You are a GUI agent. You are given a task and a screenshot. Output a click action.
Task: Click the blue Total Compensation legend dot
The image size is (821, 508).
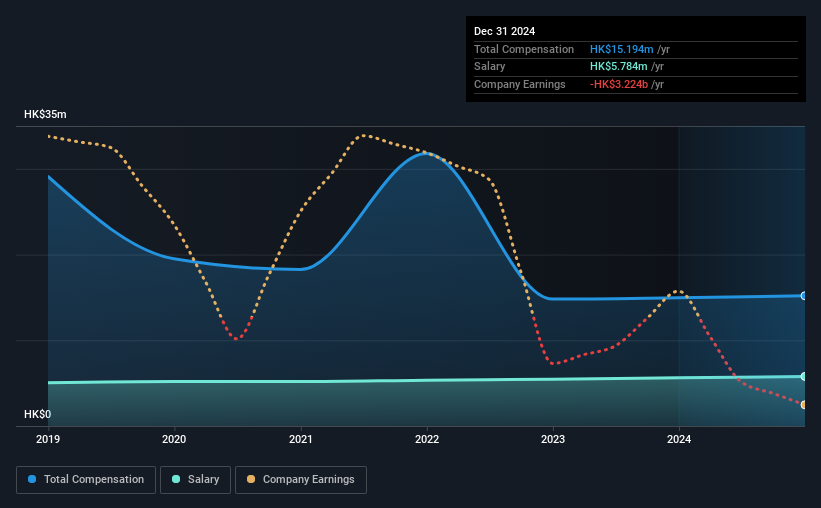[x=32, y=479]
